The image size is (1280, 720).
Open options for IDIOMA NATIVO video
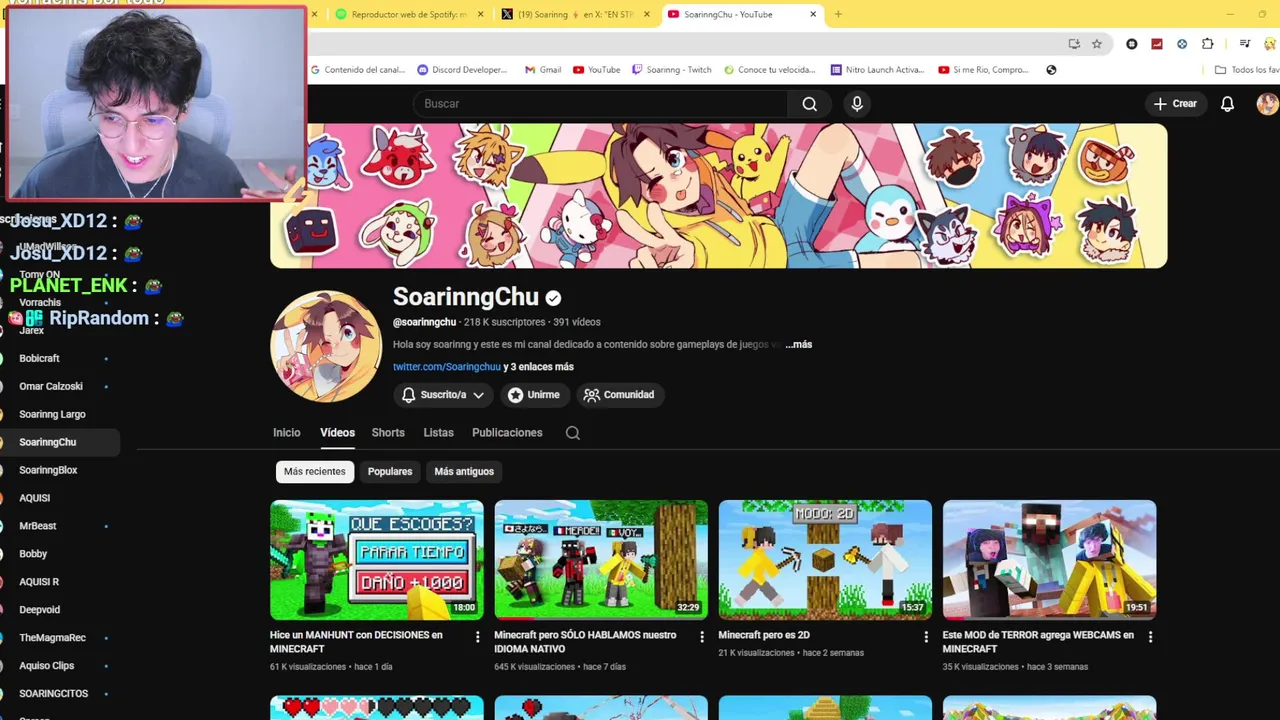[x=701, y=637]
